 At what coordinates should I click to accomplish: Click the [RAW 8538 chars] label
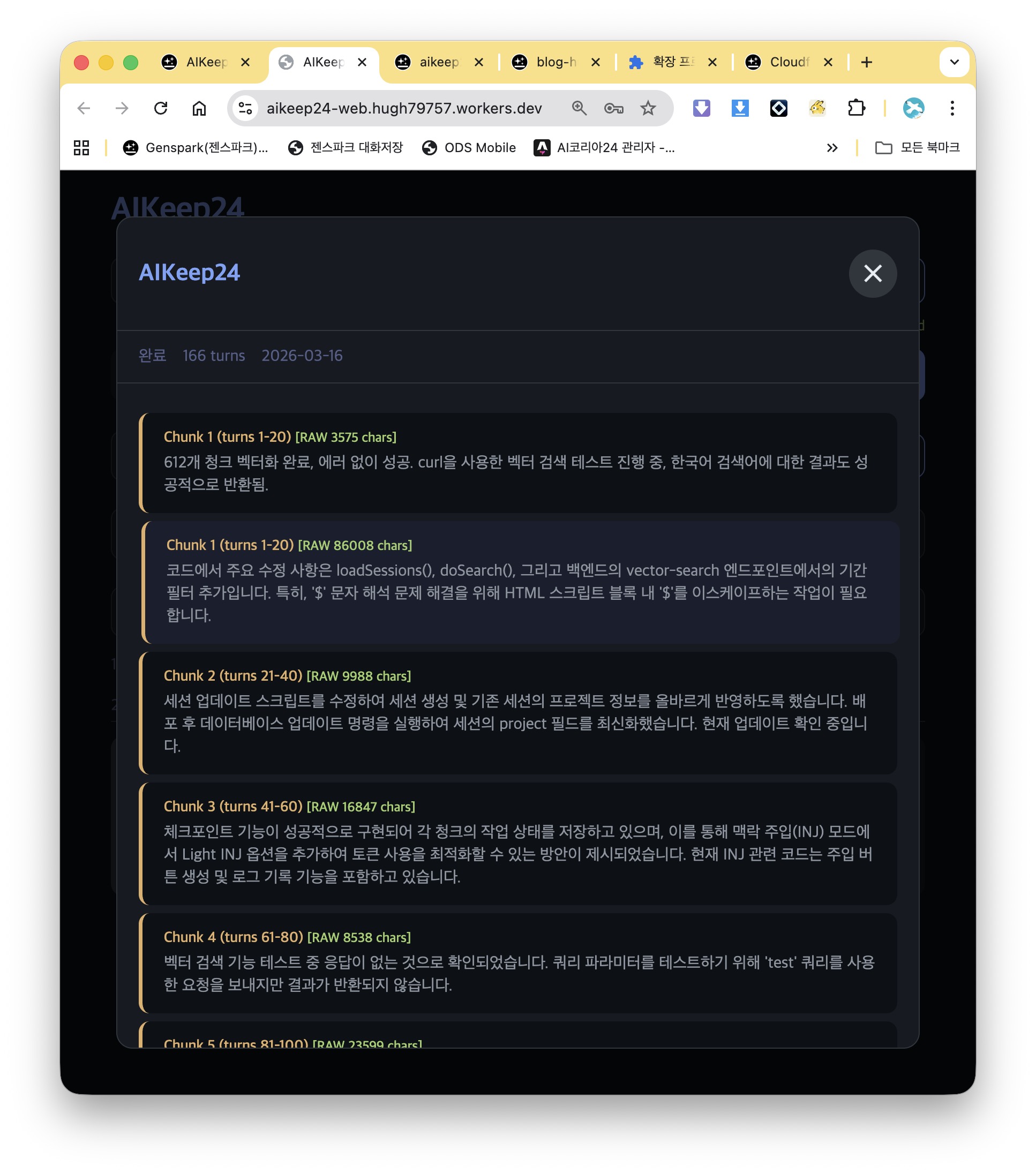pos(359,937)
